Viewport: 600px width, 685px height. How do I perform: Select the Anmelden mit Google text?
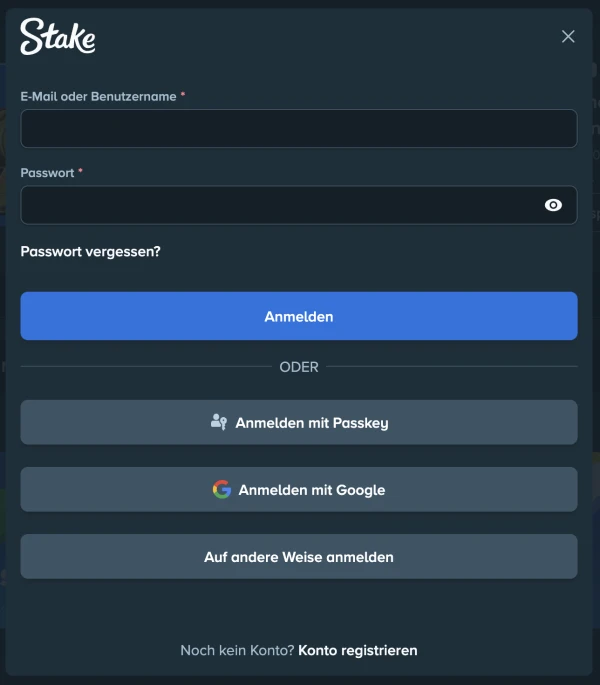[311, 490]
